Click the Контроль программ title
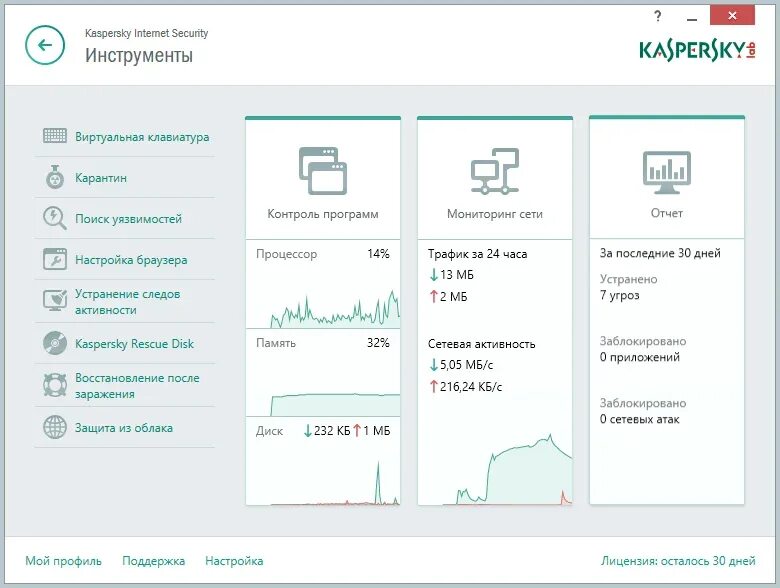Viewport: 780px width, 588px height. click(323, 214)
